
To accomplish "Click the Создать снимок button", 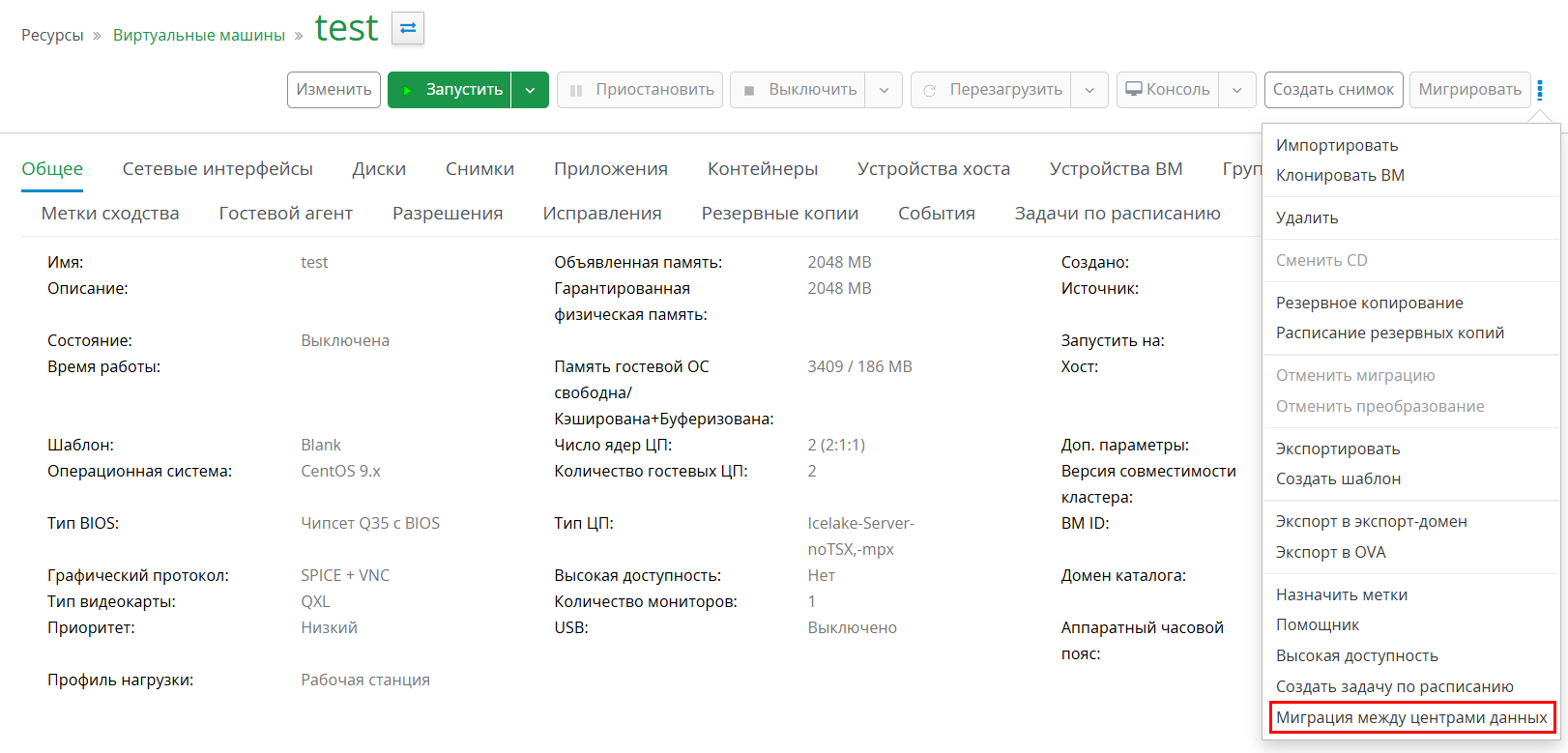I will [x=1333, y=90].
